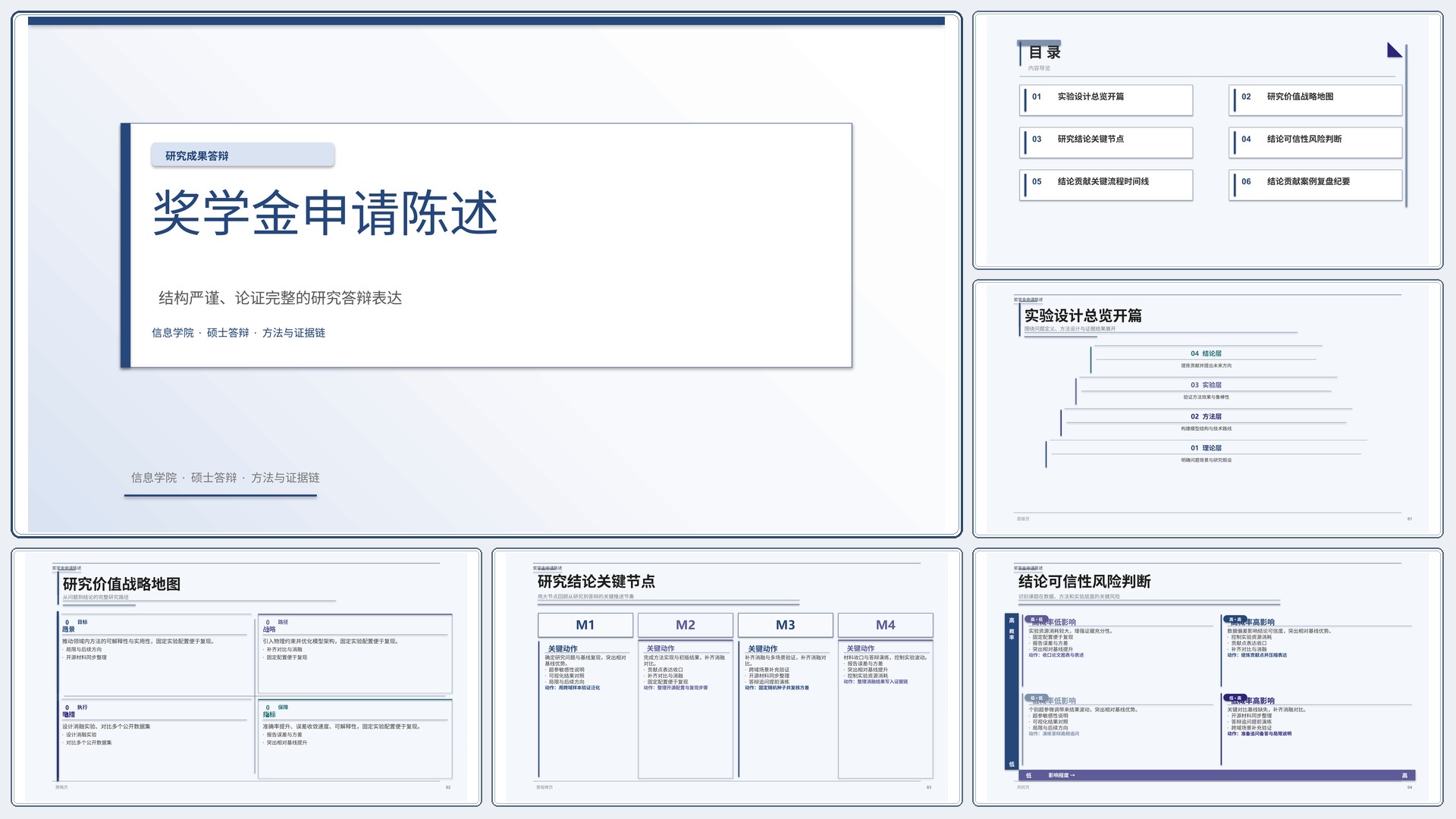Open the 实验设计总览开篇 slide title

tap(1083, 315)
